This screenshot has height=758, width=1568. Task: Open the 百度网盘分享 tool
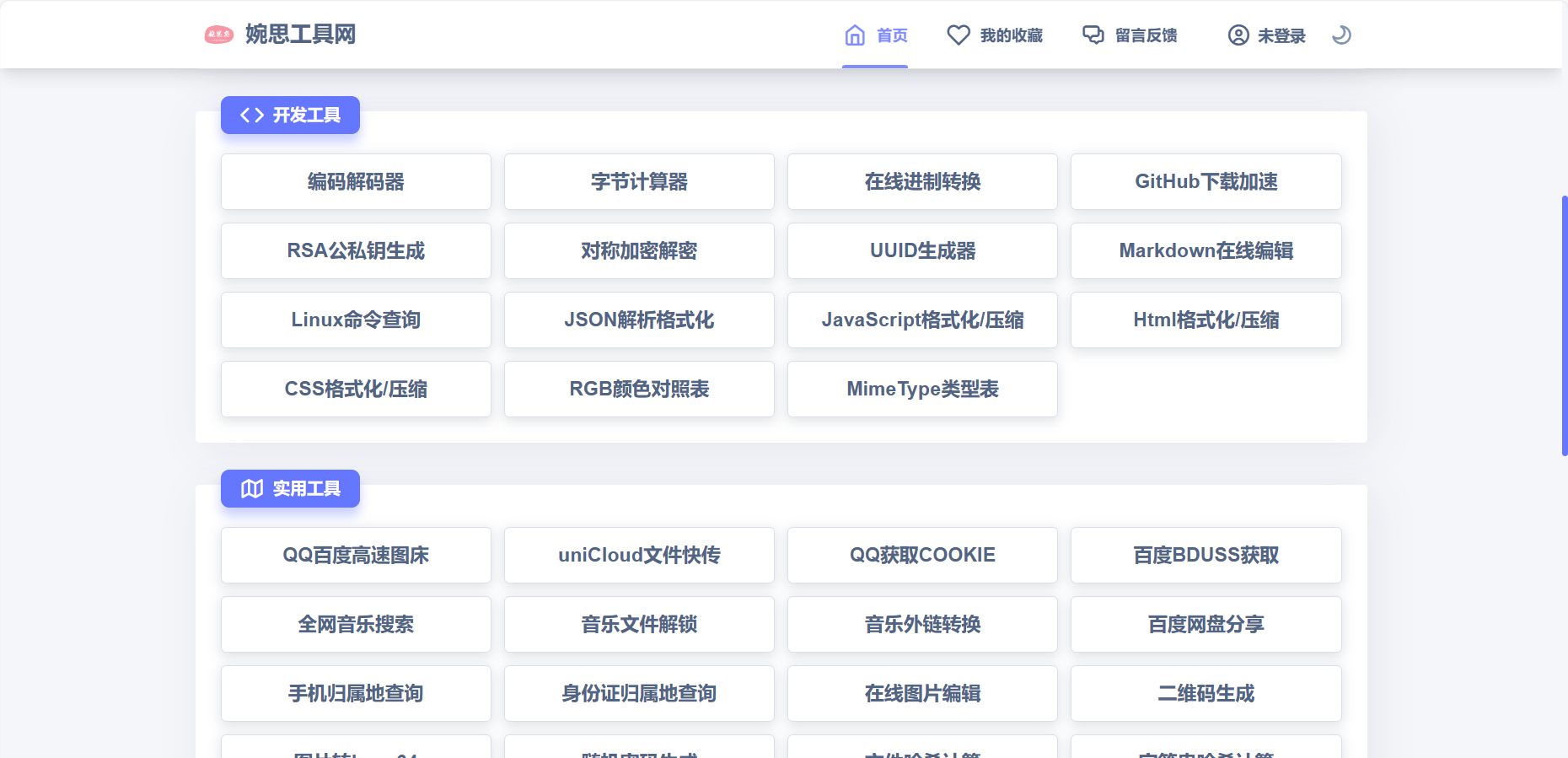[x=1206, y=624]
